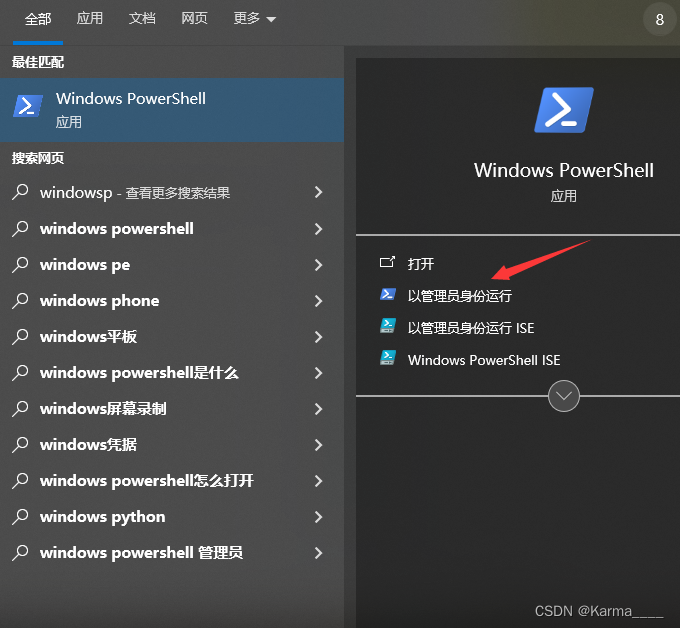Select the windows powershell 管理员 suggestion
This screenshot has width=680, height=628.
coord(141,553)
